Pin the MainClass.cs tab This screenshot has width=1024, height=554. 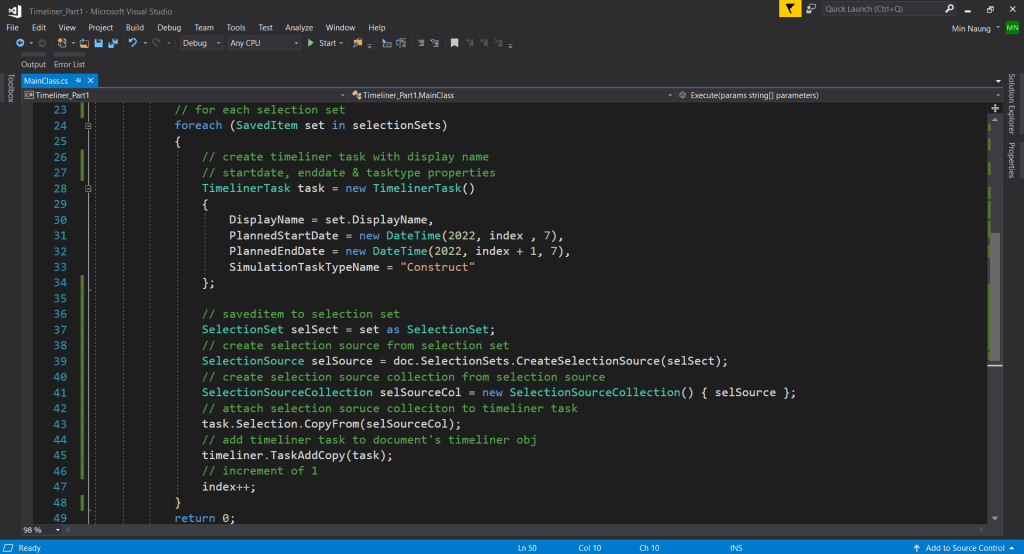[x=77, y=80]
